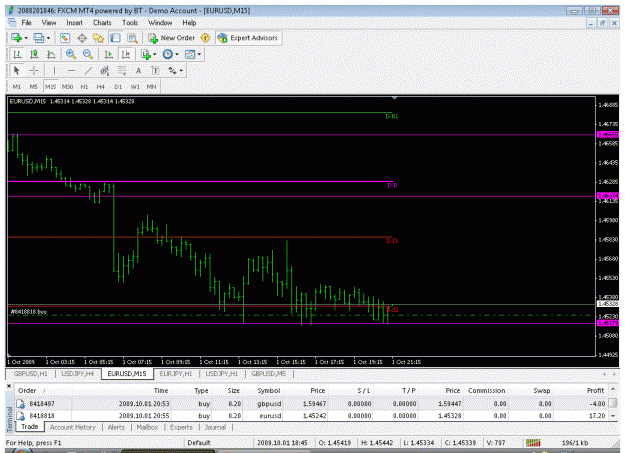This screenshot has height=453, width=625.
Task: Open the Insert menu
Action: coord(75,23)
